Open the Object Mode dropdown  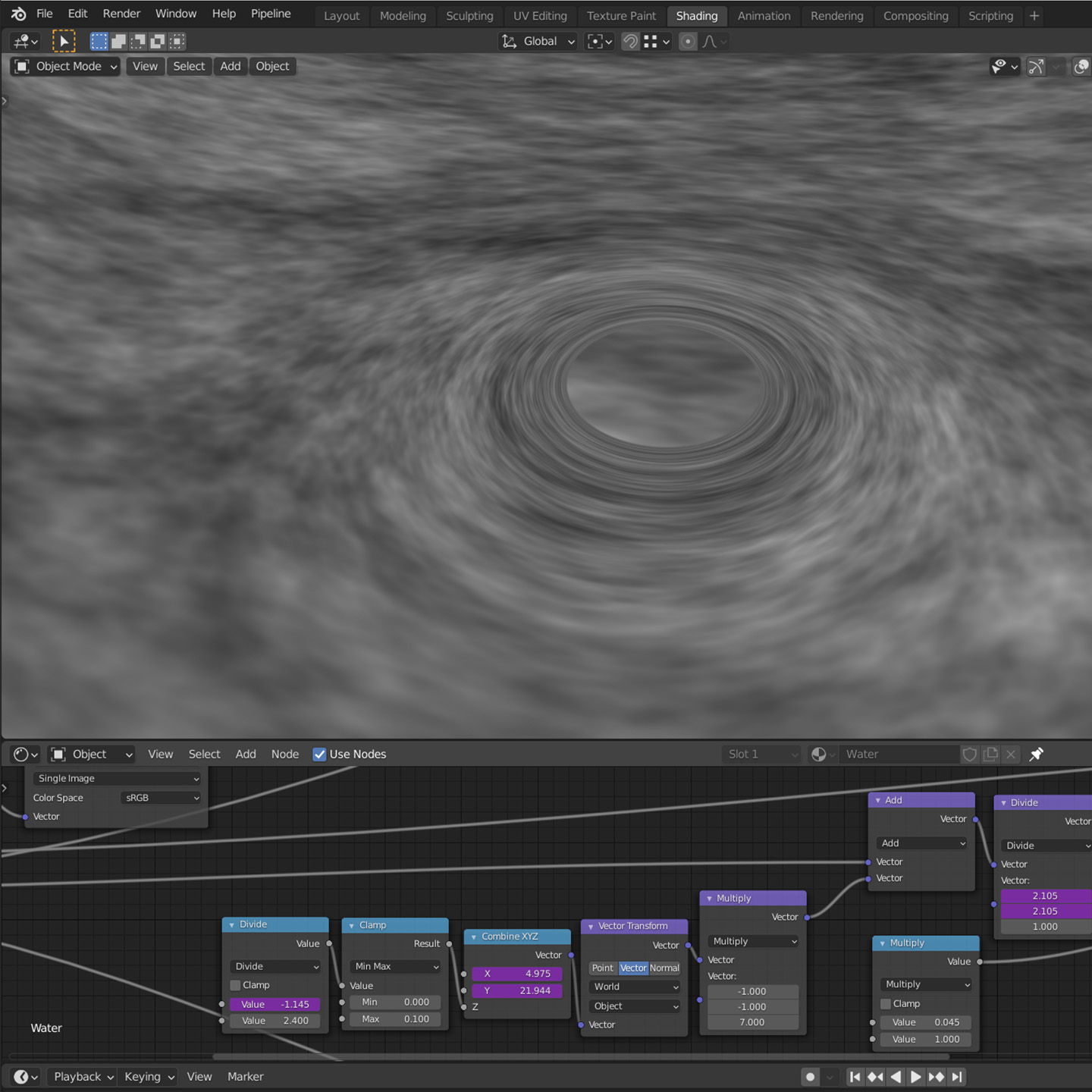click(64, 66)
